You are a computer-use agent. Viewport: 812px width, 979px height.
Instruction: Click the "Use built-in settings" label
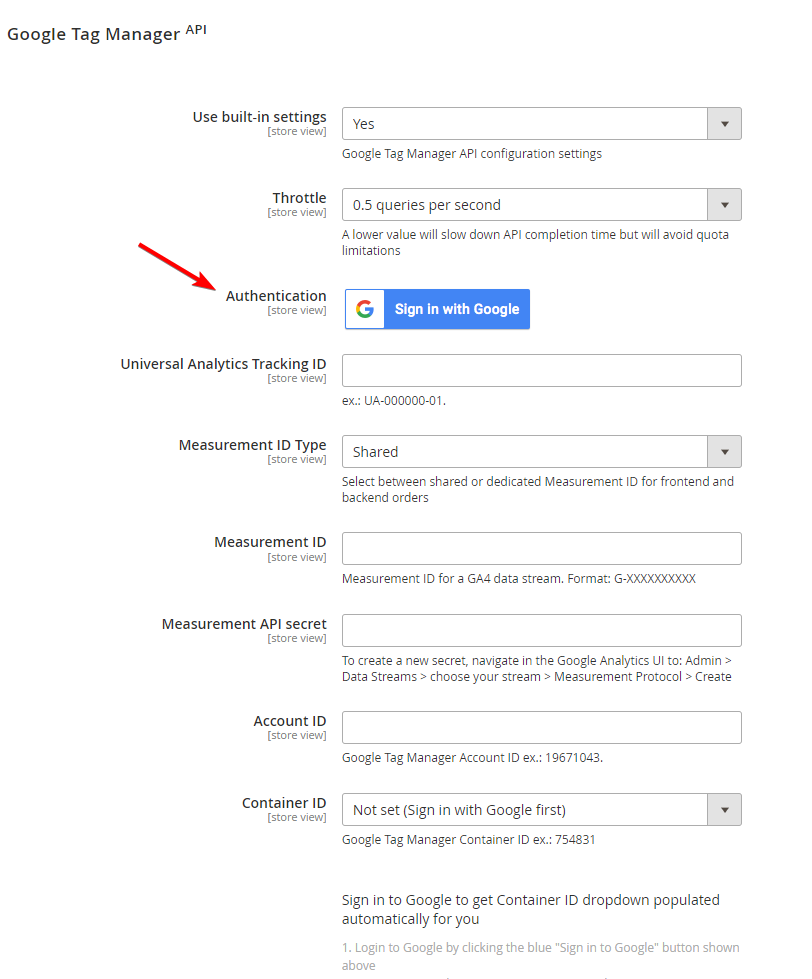(259, 117)
